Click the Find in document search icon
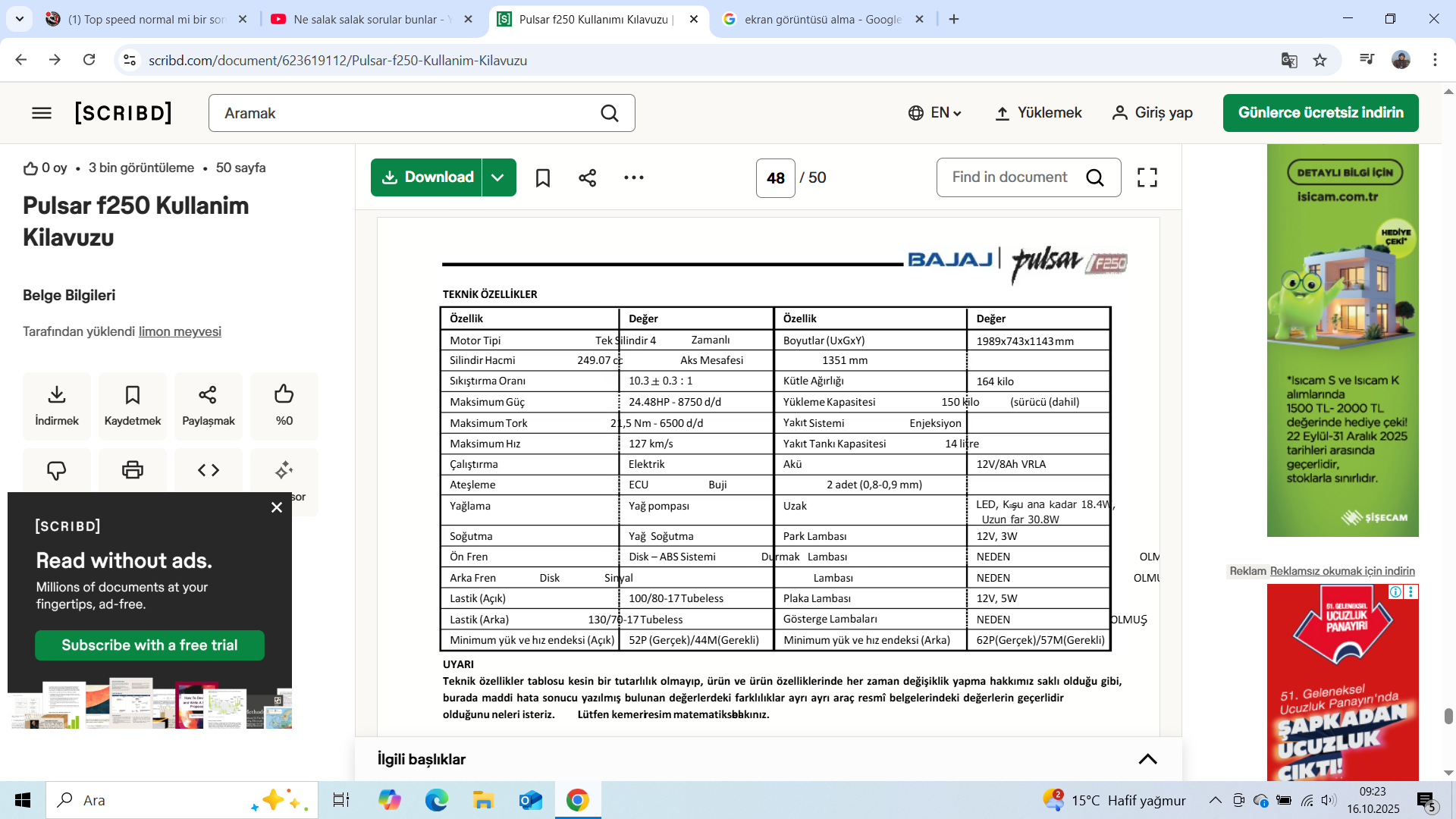 1095,177
